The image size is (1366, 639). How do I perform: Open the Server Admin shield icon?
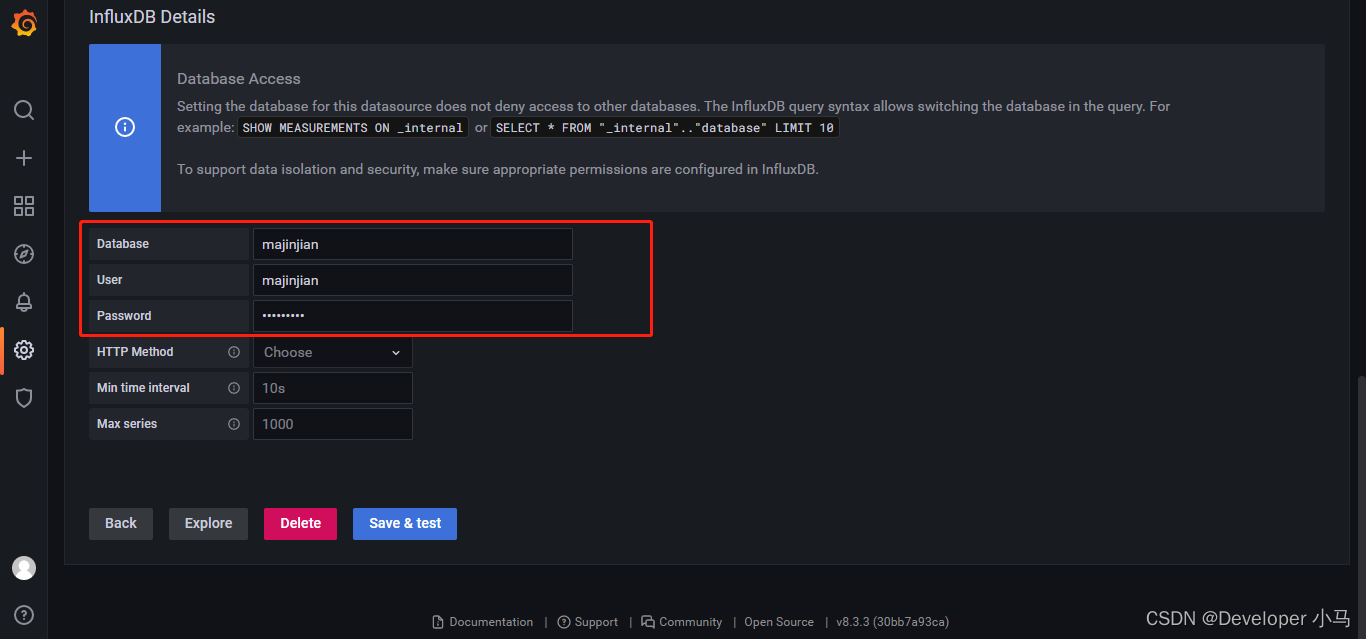click(x=24, y=398)
